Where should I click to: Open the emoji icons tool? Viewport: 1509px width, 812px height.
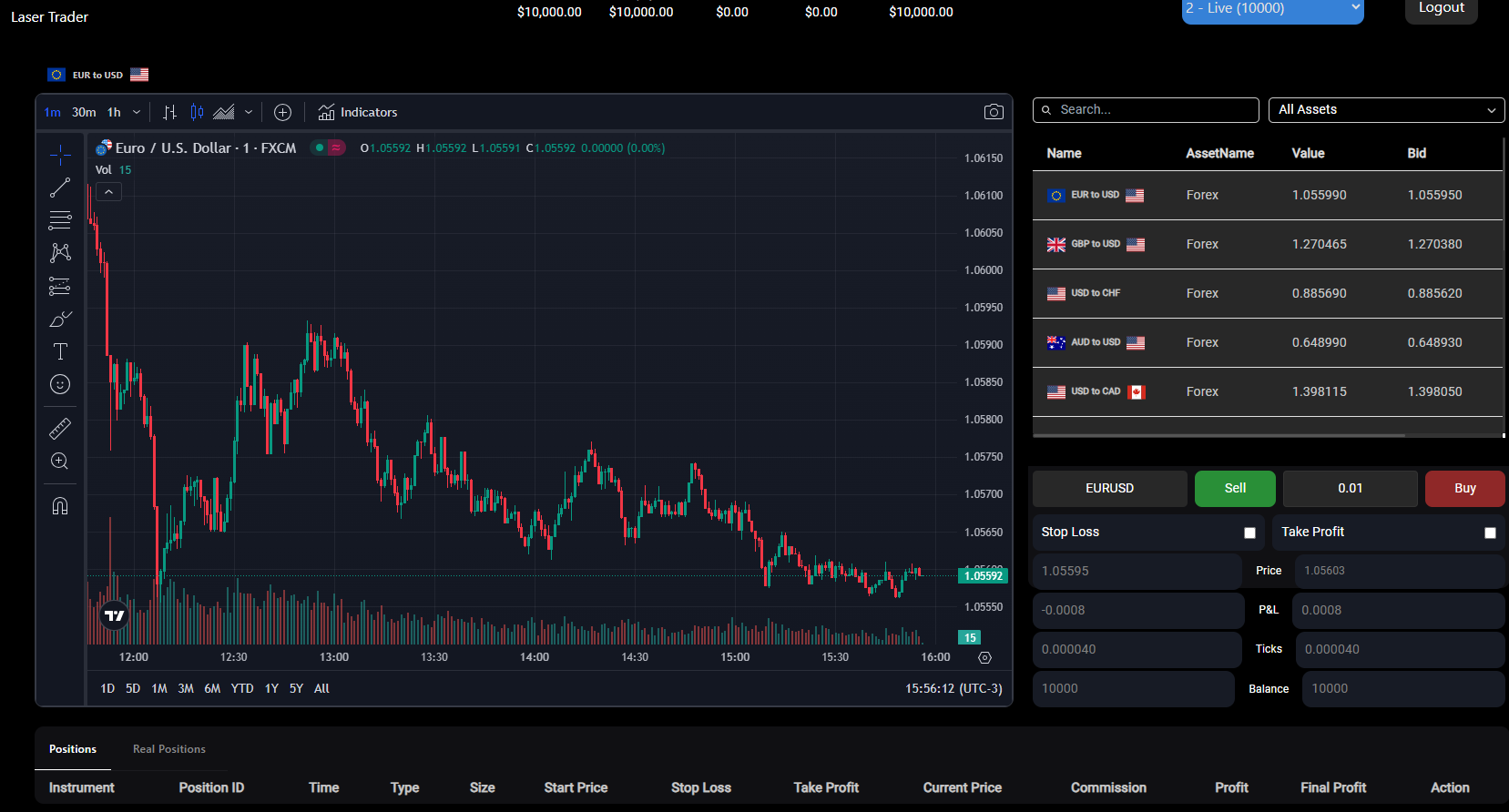[60, 384]
